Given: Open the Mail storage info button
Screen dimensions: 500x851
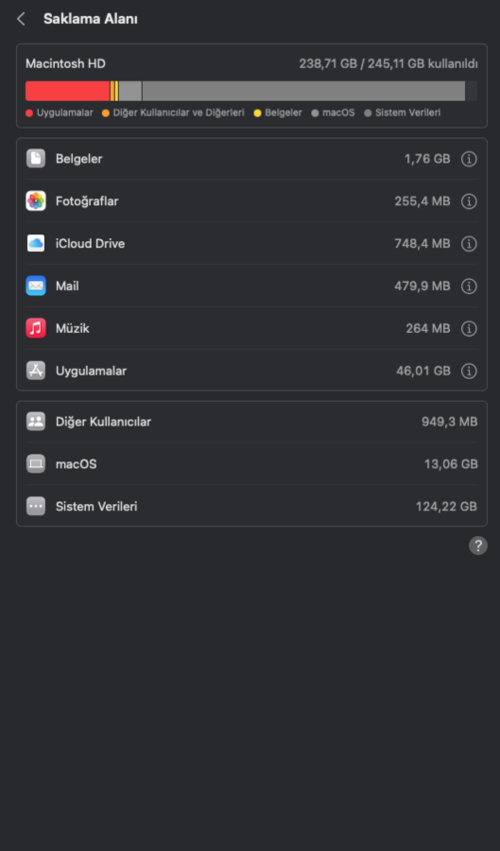Looking at the screenshot, I should 469,286.
